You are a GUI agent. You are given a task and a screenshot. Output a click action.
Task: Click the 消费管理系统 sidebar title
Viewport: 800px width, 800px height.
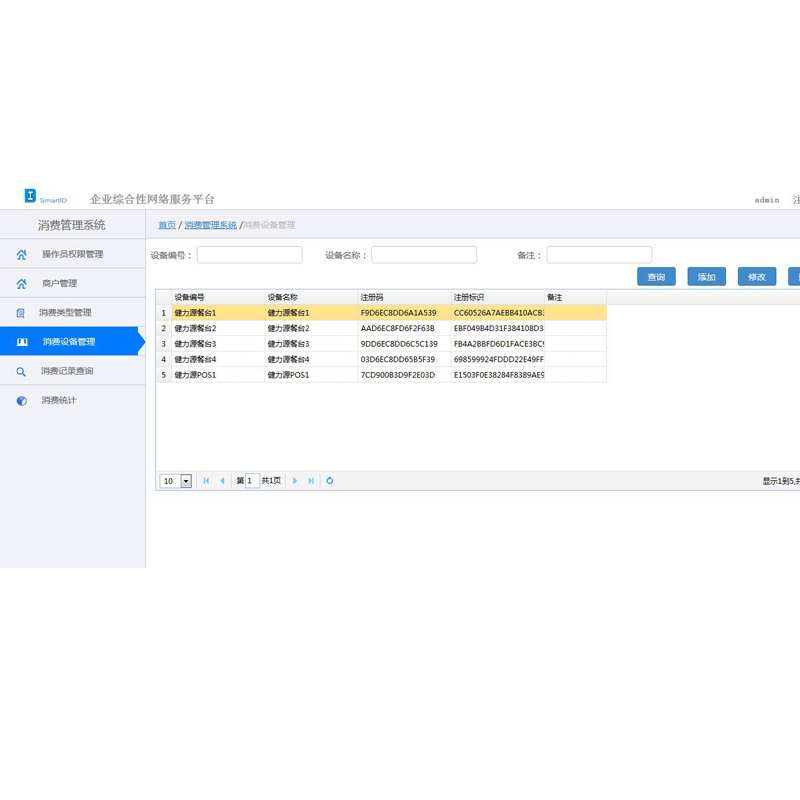[71, 225]
